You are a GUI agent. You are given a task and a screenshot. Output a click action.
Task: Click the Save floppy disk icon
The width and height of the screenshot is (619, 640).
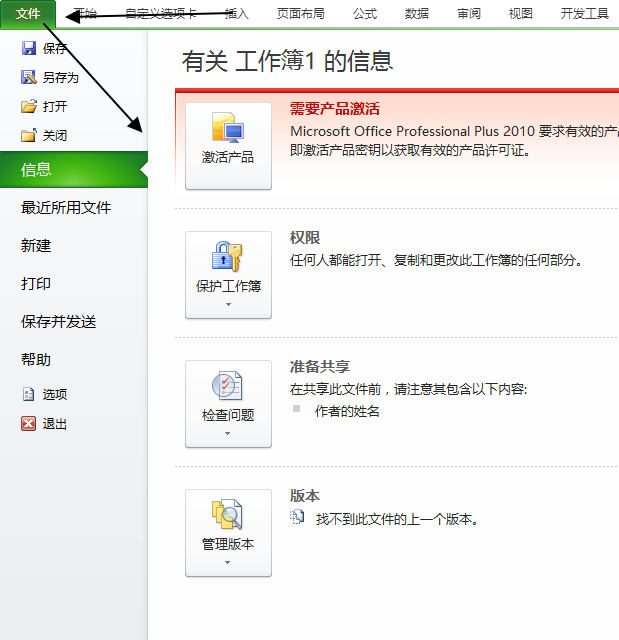click(29, 49)
